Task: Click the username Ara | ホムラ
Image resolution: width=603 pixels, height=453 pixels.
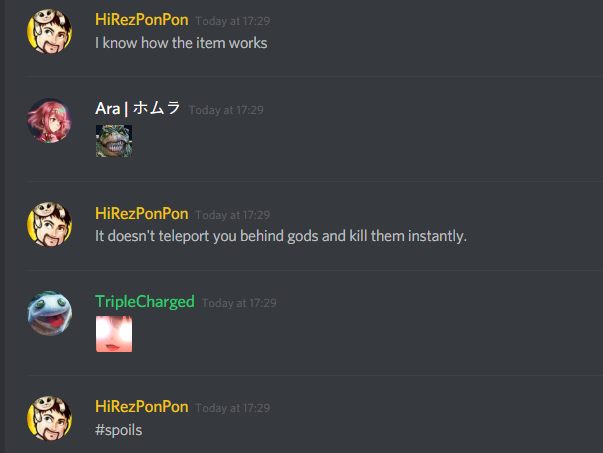Action: (x=138, y=108)
